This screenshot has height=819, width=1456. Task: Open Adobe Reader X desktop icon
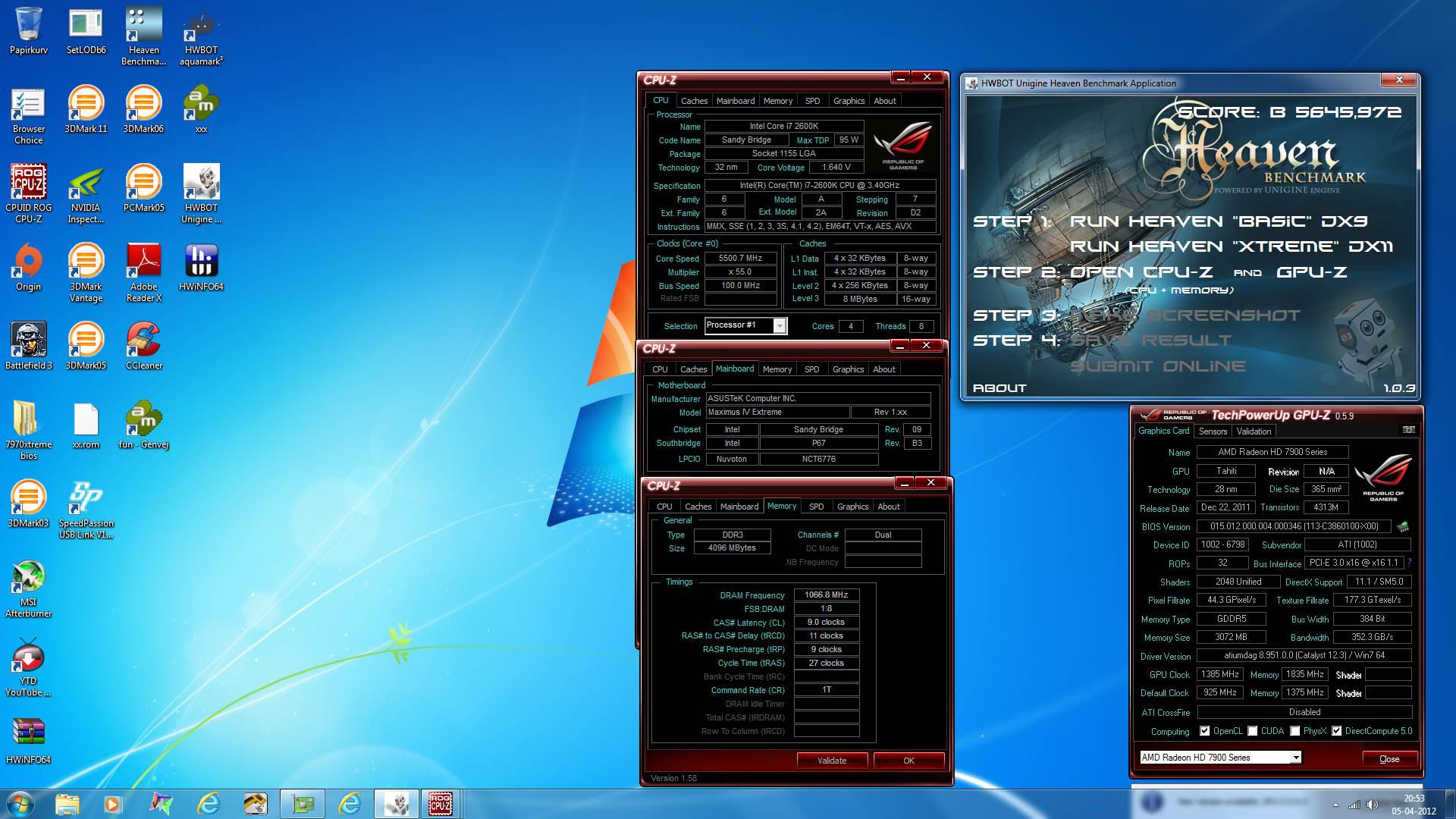[x=143, y=273]
